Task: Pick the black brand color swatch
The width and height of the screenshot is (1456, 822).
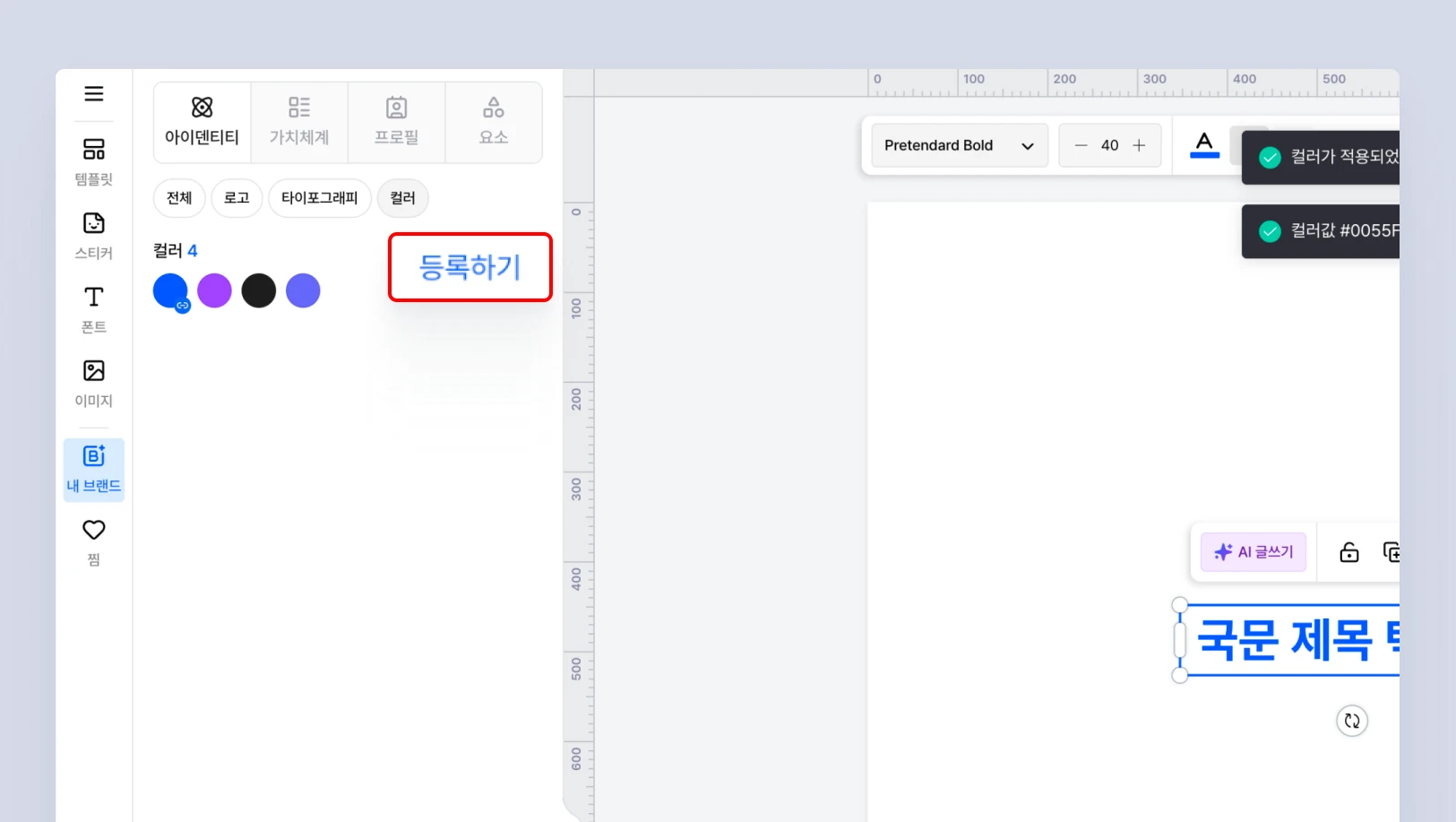Action: click(259, 290)
